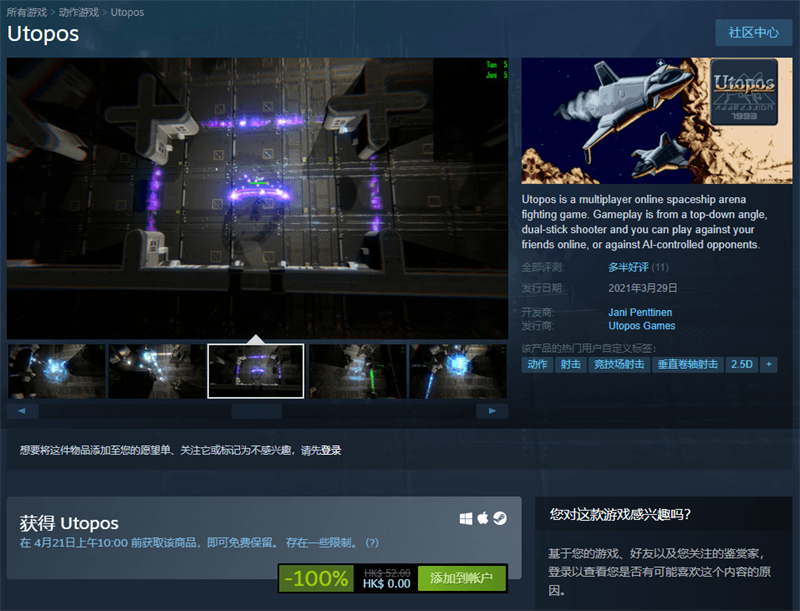Screen dimensions: 800x611
Task: Select the first screenshot thumbnail
Action: click(x=57, y=371)
